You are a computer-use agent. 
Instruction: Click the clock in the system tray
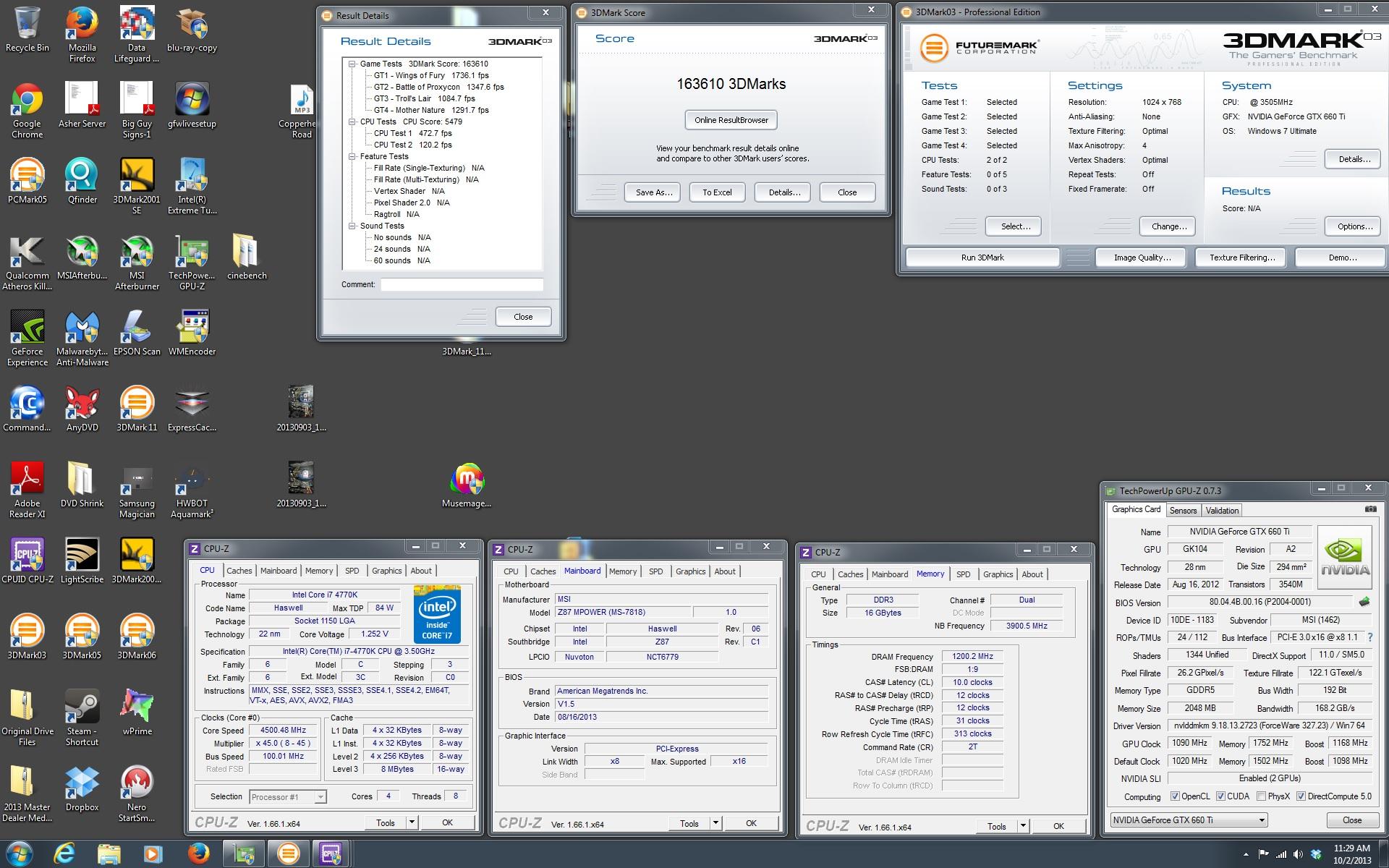pyautogui.click(x=1351, y=854)
